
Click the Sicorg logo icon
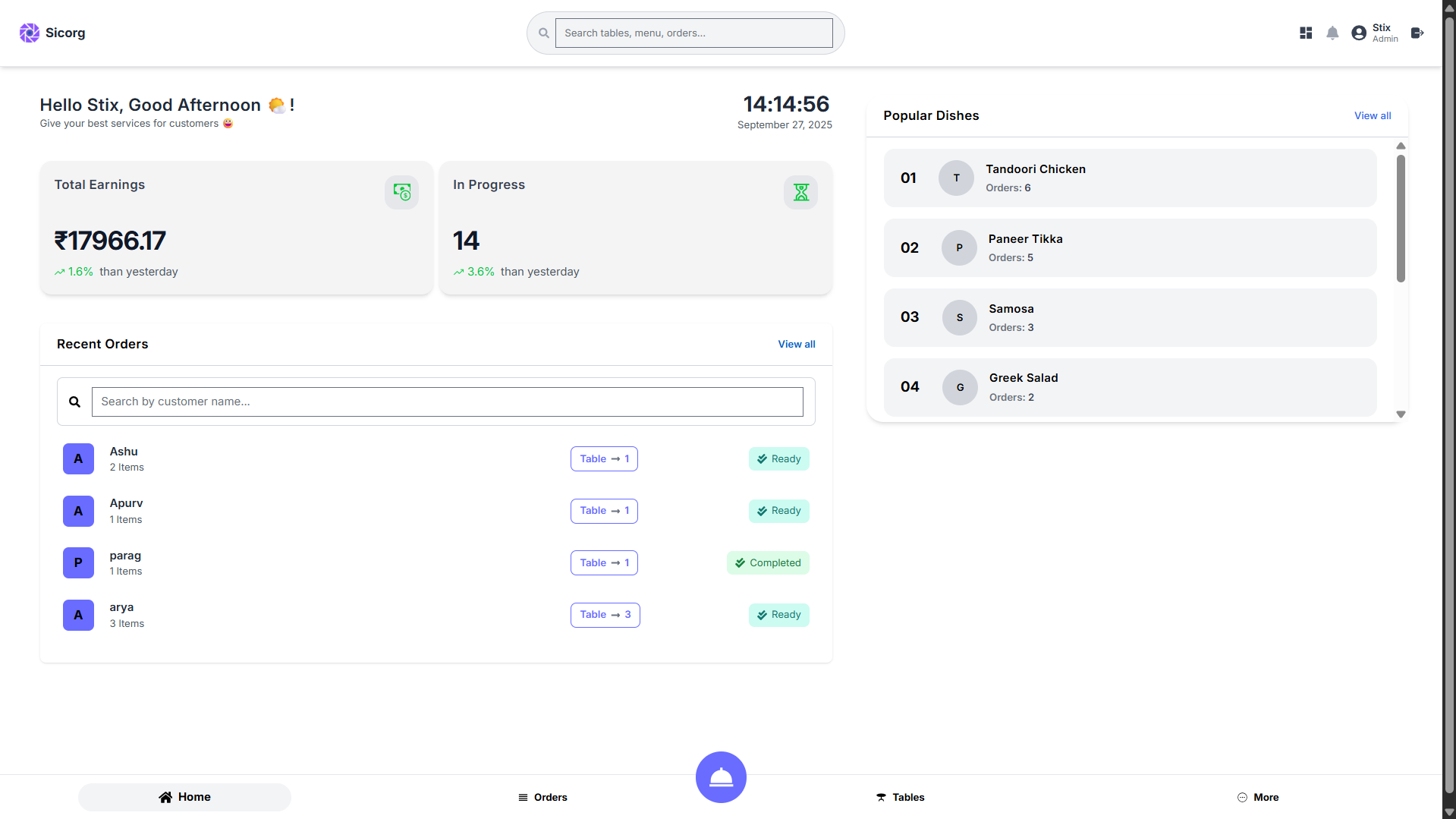[29, 33]
